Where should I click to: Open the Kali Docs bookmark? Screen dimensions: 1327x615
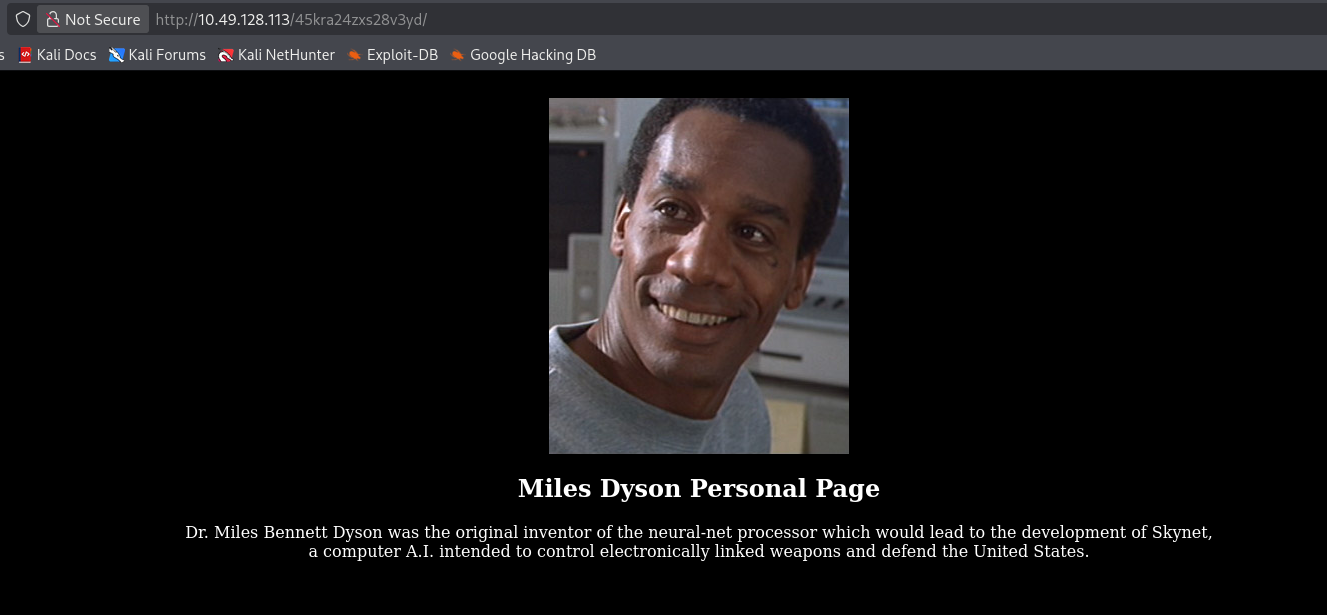57,55
